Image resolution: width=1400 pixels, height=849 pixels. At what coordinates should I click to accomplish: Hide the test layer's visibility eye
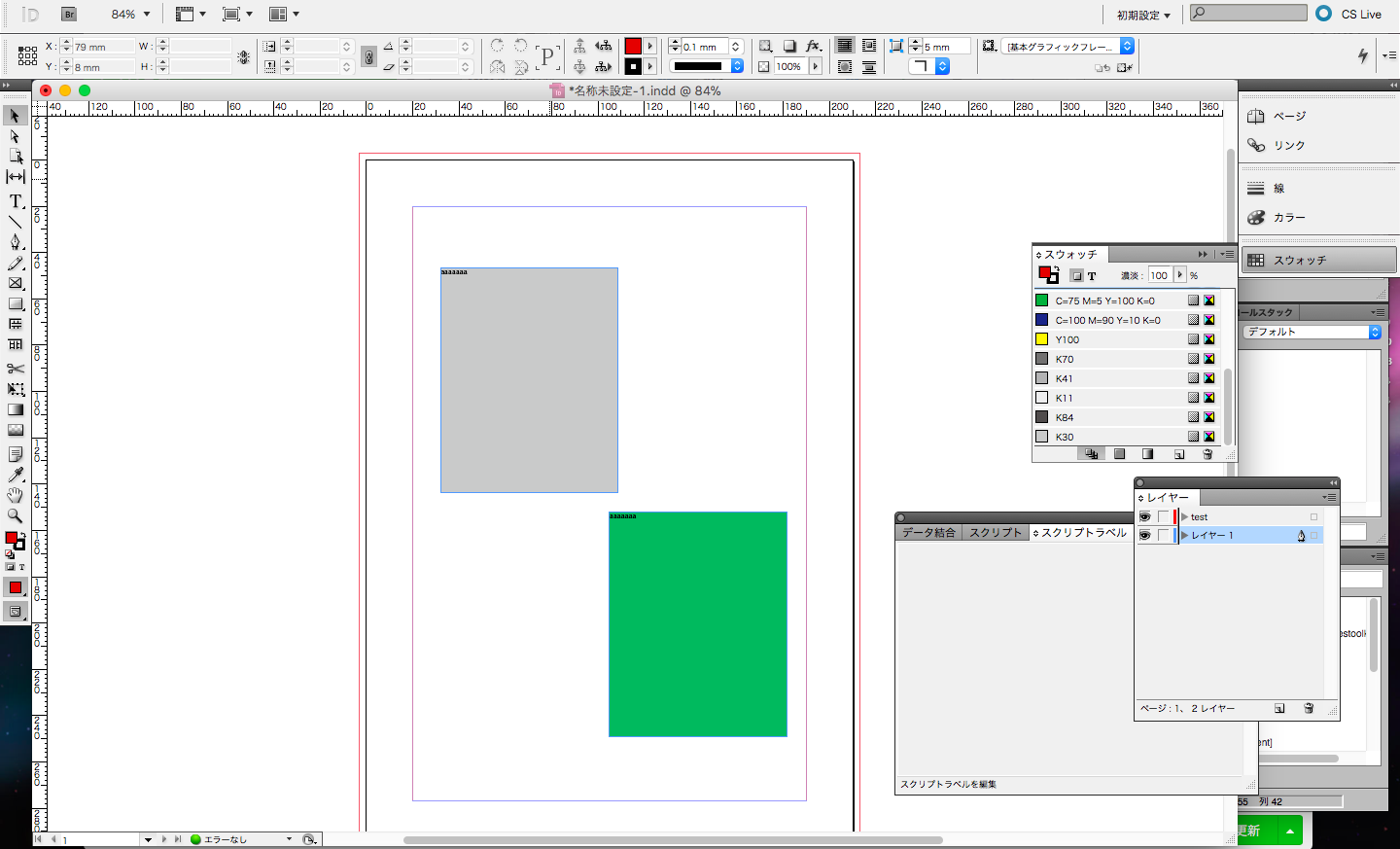tap(1145, 516)
